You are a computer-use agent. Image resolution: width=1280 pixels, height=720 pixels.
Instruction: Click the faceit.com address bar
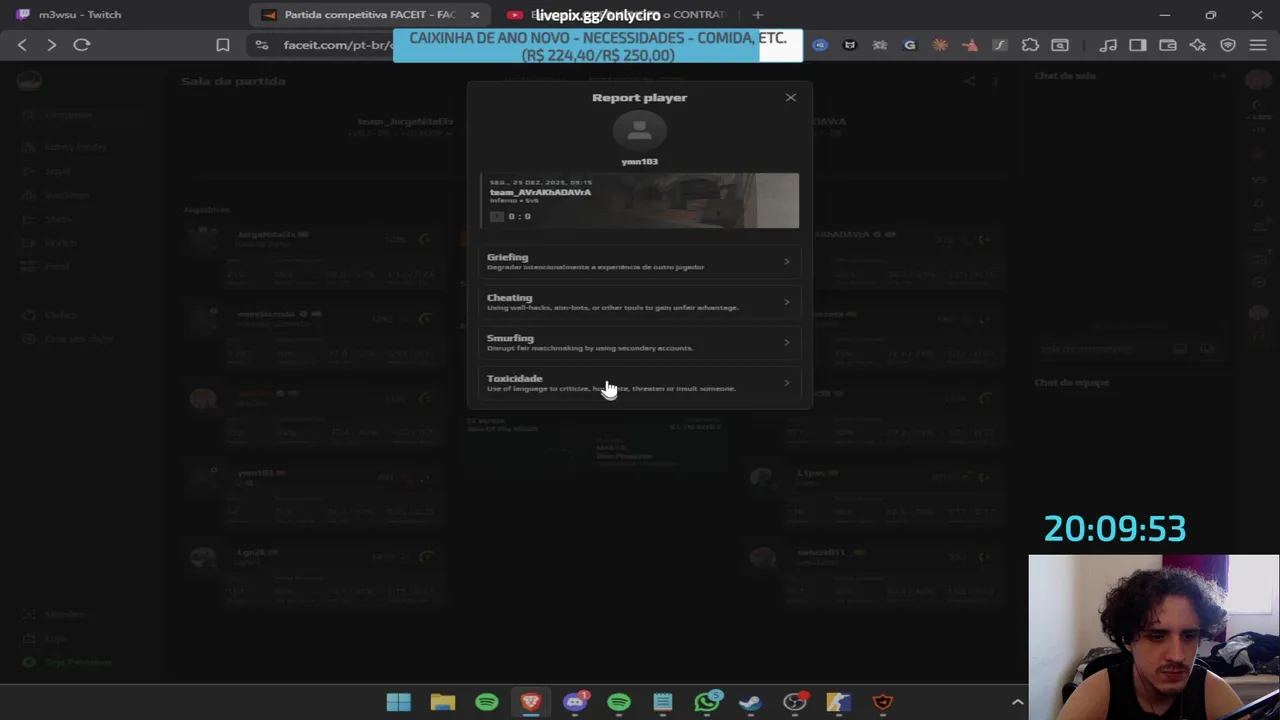(x=338, y=45)
